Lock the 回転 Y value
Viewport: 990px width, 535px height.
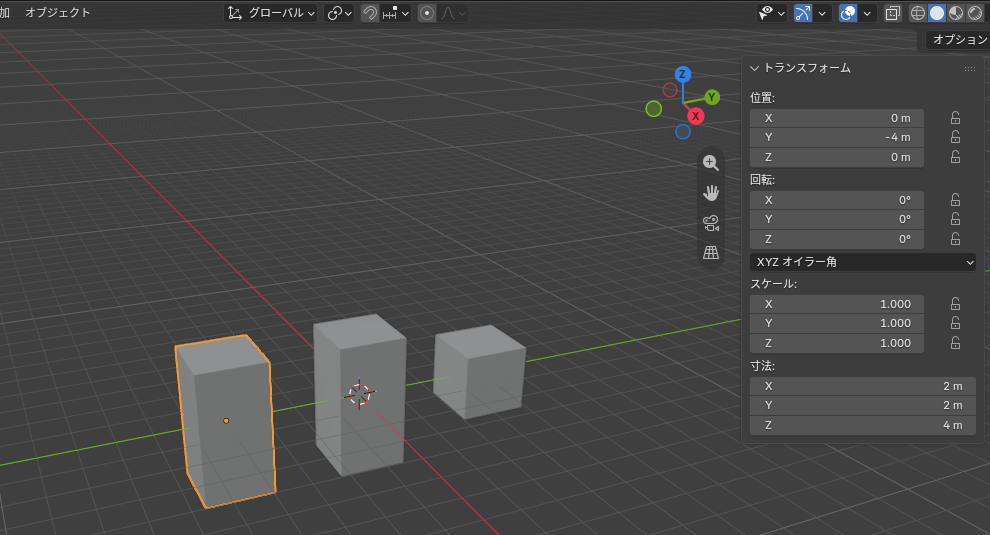955,219
